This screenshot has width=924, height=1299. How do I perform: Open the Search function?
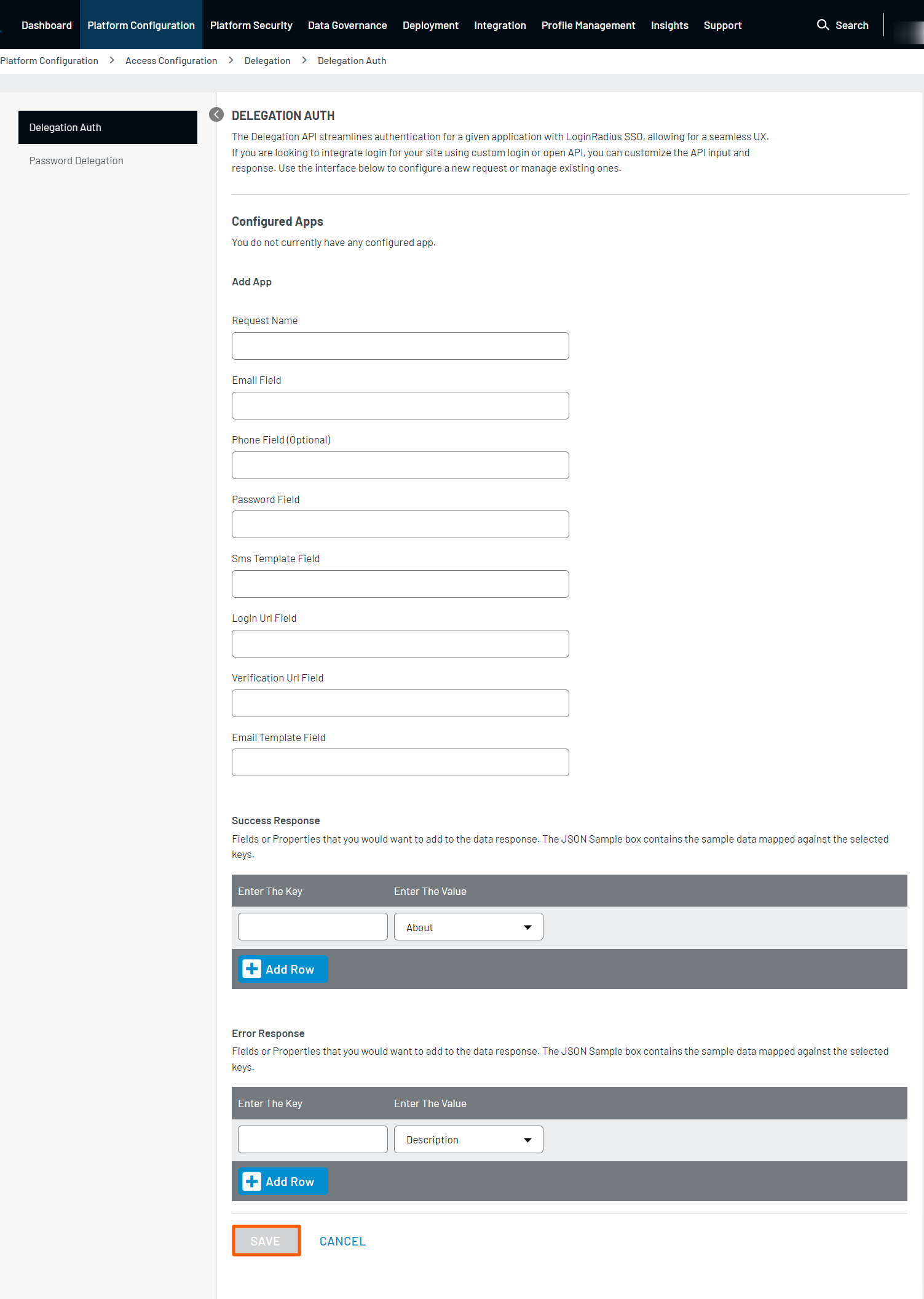click(843, 25)
